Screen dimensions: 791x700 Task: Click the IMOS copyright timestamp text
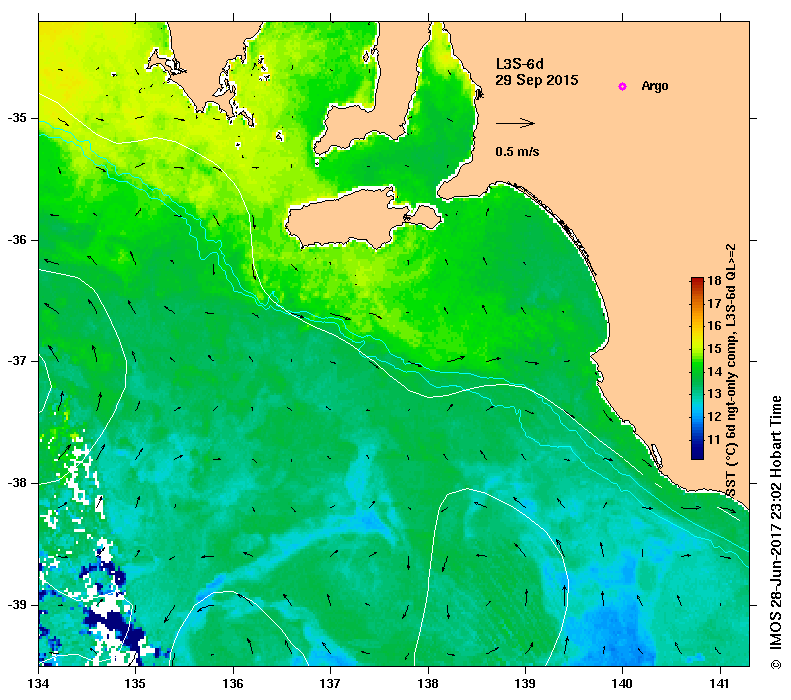(776, 533)
